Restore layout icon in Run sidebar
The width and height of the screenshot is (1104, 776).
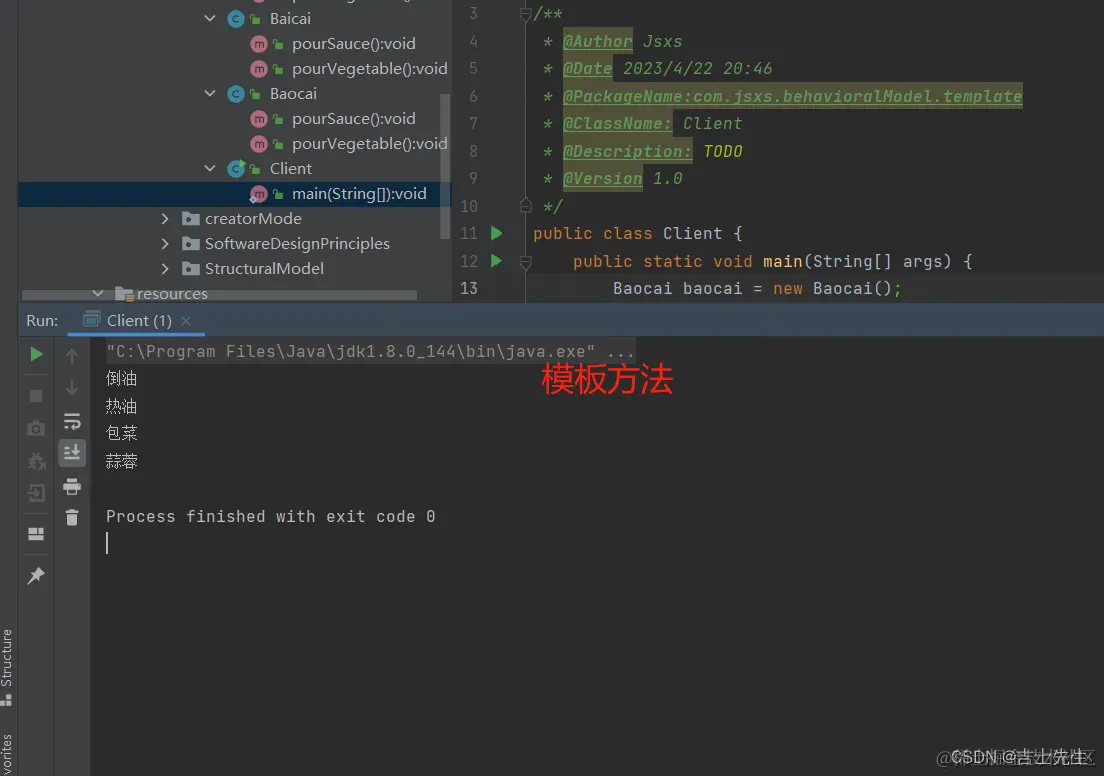(x=37, y=534)
